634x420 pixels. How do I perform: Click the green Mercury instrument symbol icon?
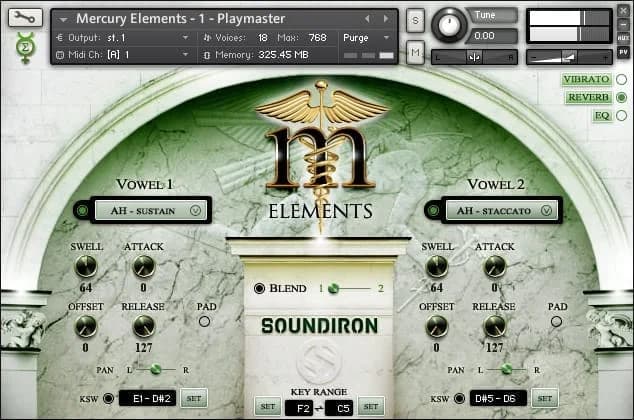25,48
